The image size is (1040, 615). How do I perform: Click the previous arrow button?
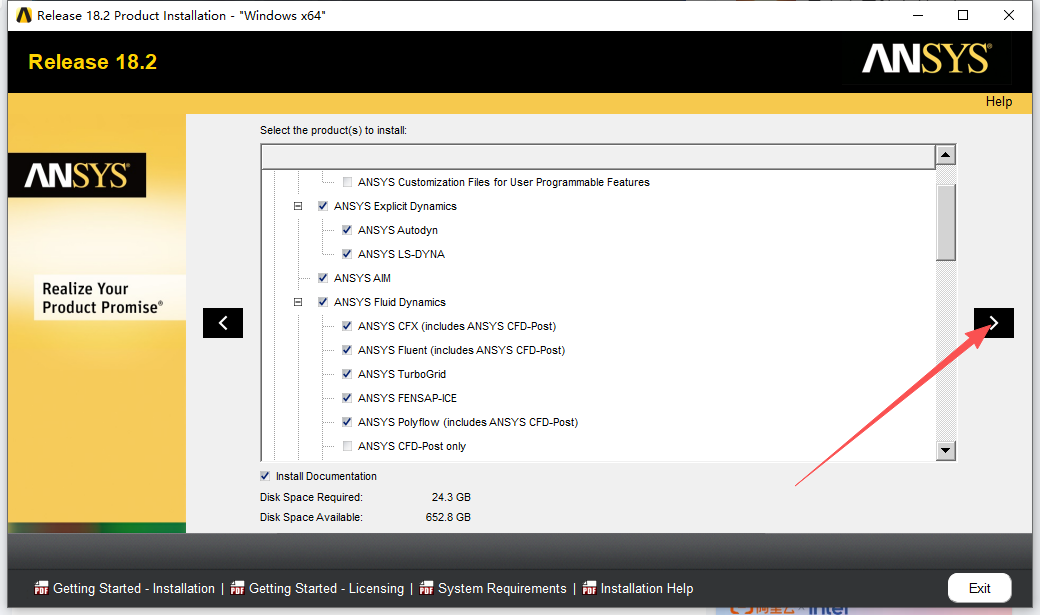click(223, 323)
